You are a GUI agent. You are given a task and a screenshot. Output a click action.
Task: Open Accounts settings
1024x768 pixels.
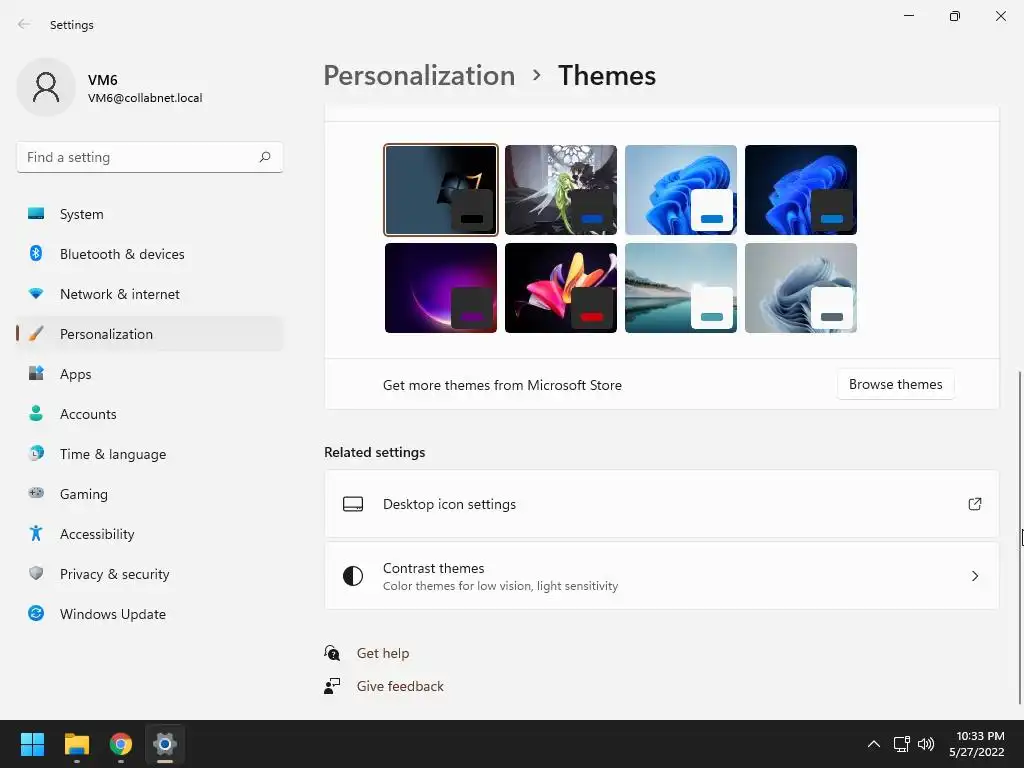pos(150,414)
